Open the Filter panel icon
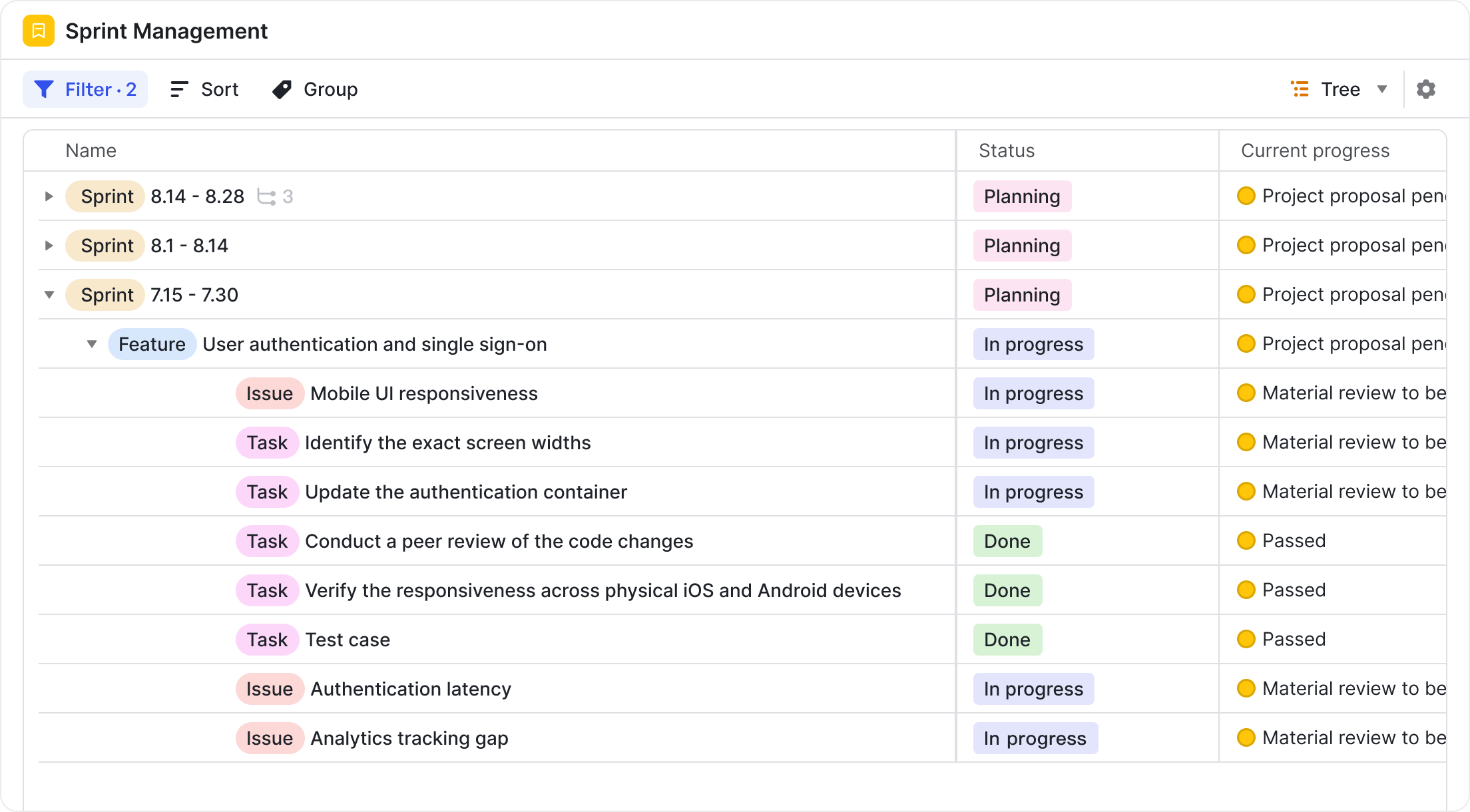This screenshot has width=1470, height=812. click(43, 89)
